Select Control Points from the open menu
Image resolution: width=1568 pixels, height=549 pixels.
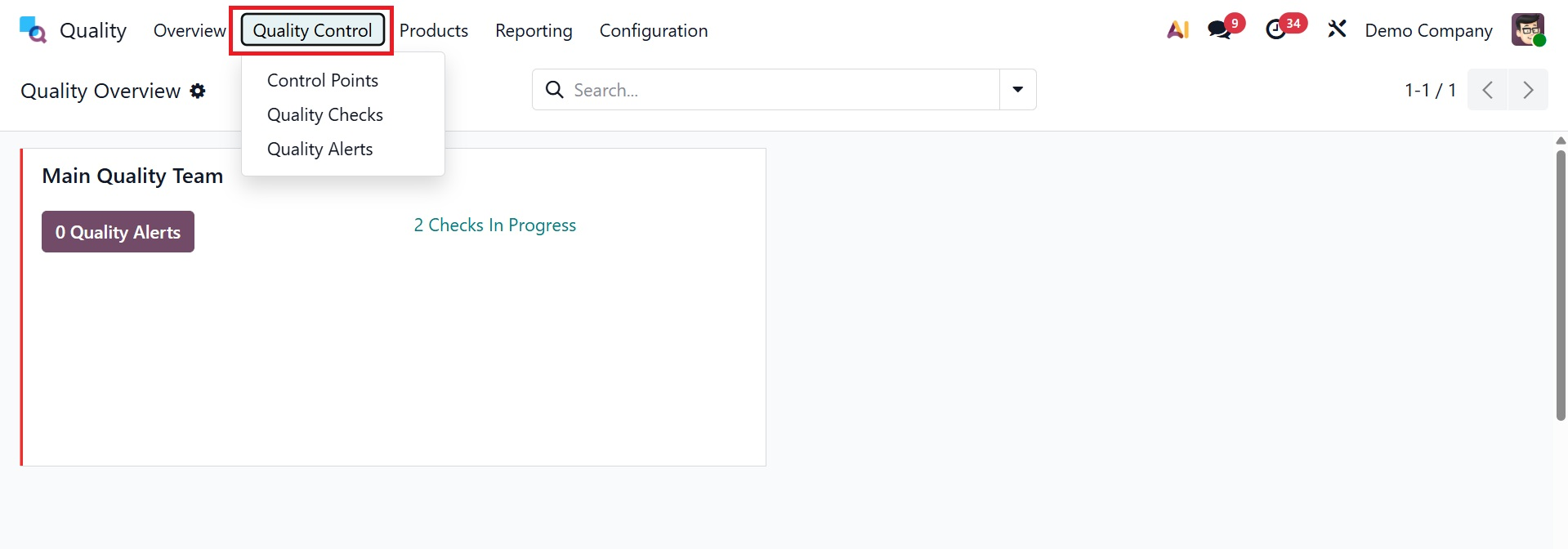pos(322,80)
